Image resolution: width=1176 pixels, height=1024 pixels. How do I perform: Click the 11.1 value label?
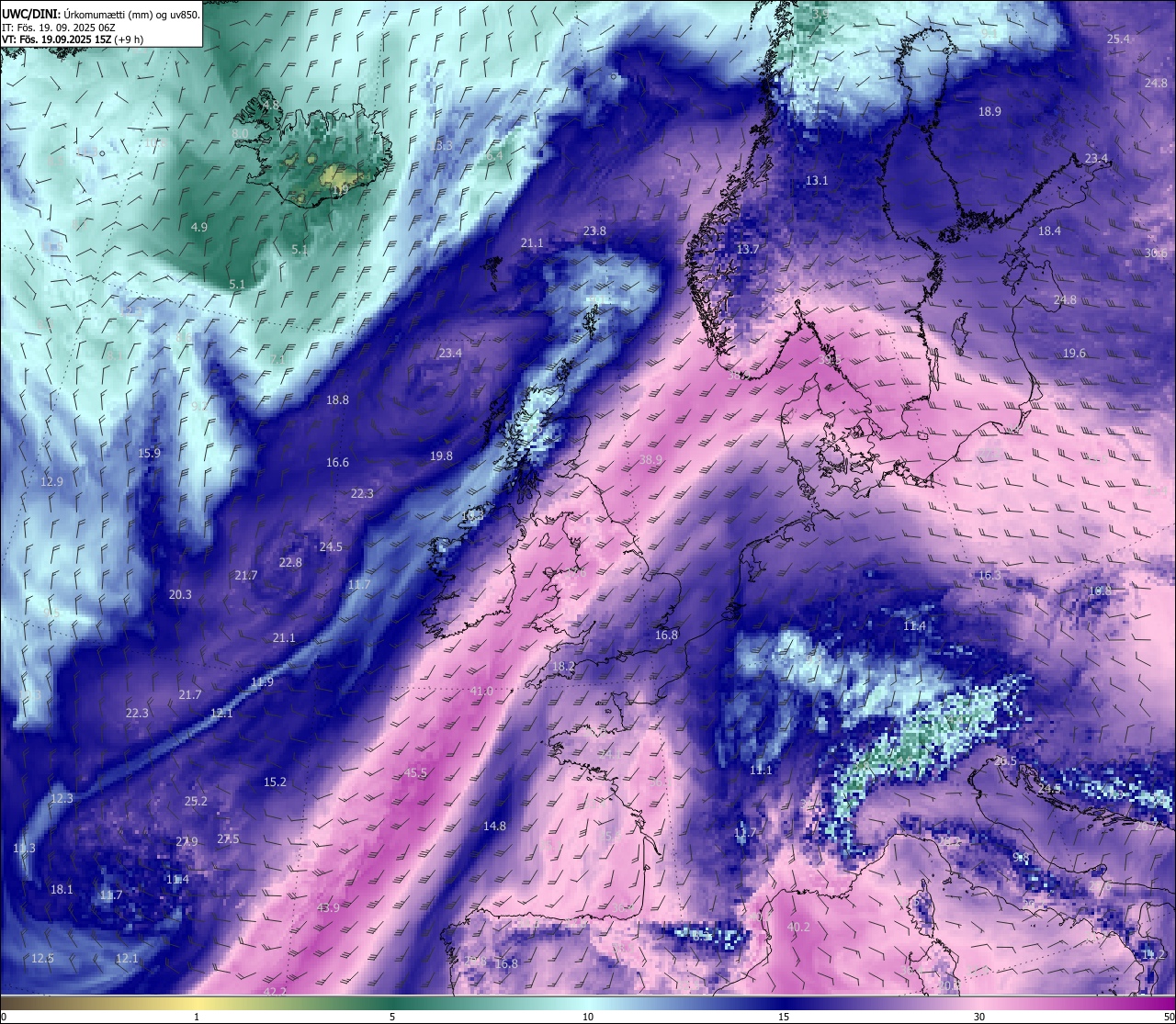pyautogui.click(x=761, y=770)
